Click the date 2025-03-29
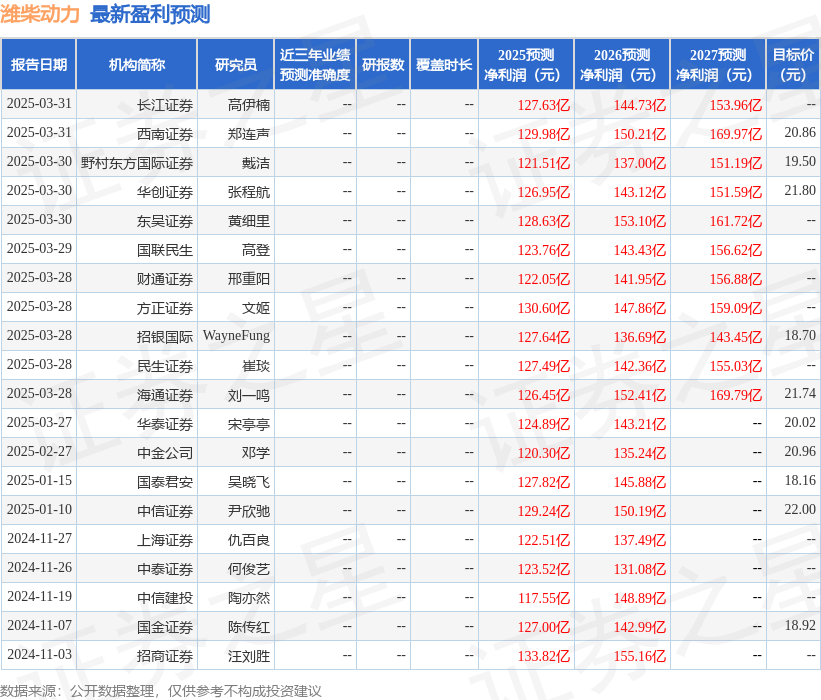821x700 pixels. tap(39, 248)
